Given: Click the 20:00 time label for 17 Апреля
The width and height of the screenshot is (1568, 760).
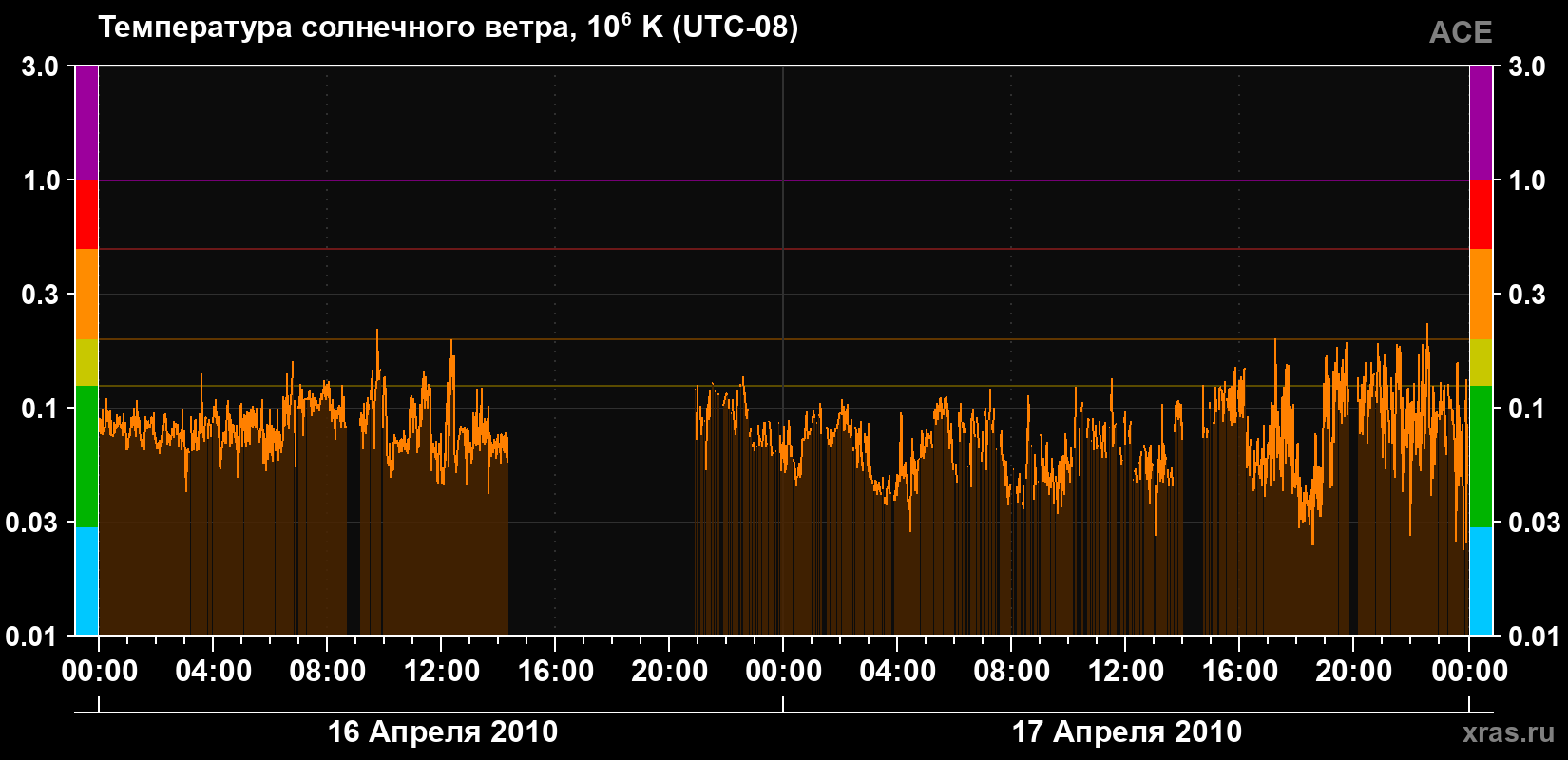Looking at the screenshot, I should click(x=1354, y=672).
